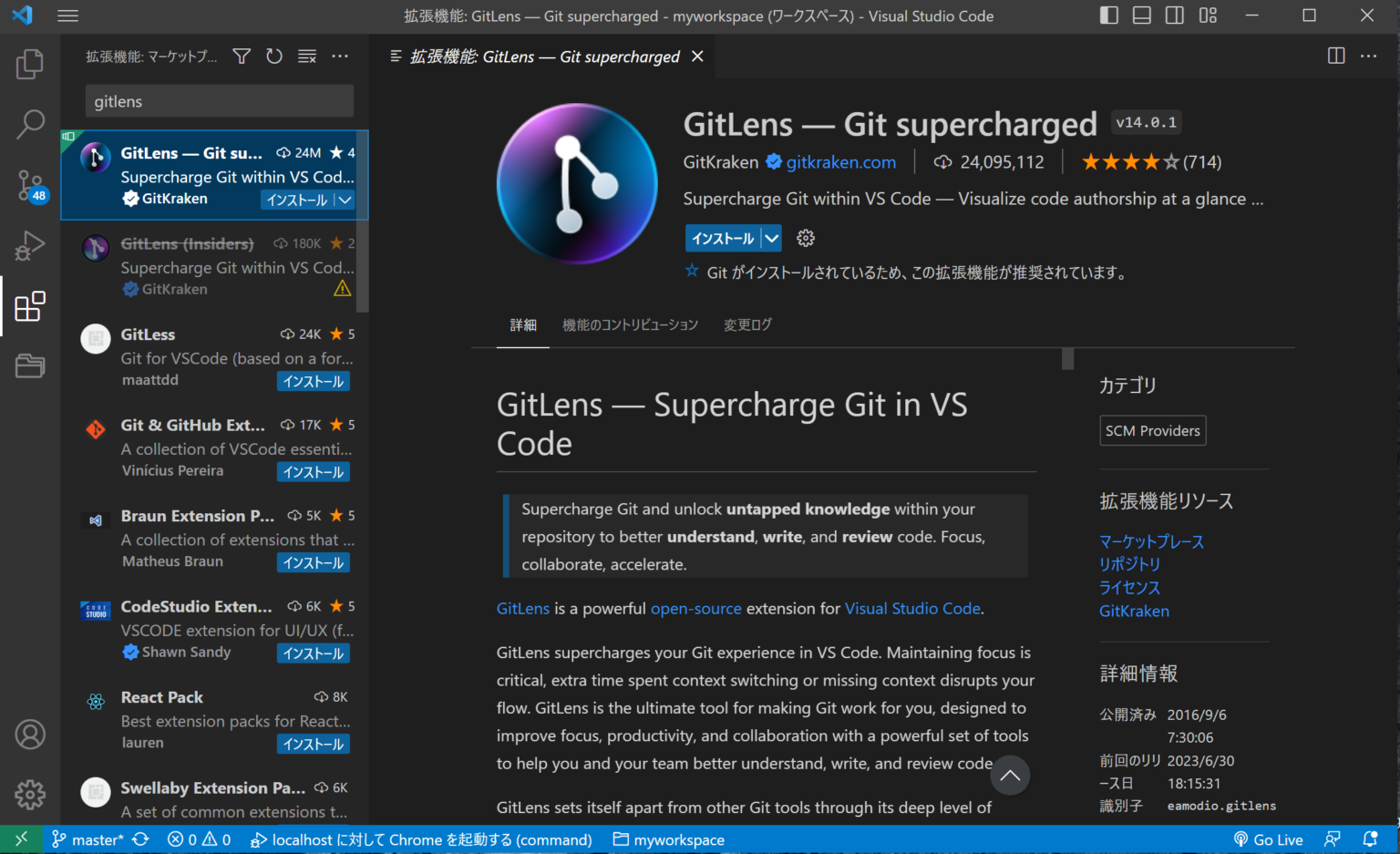Click Go Live in the status bar
The width and height of the screenshot is (1400, 854).
[1269, 839]
